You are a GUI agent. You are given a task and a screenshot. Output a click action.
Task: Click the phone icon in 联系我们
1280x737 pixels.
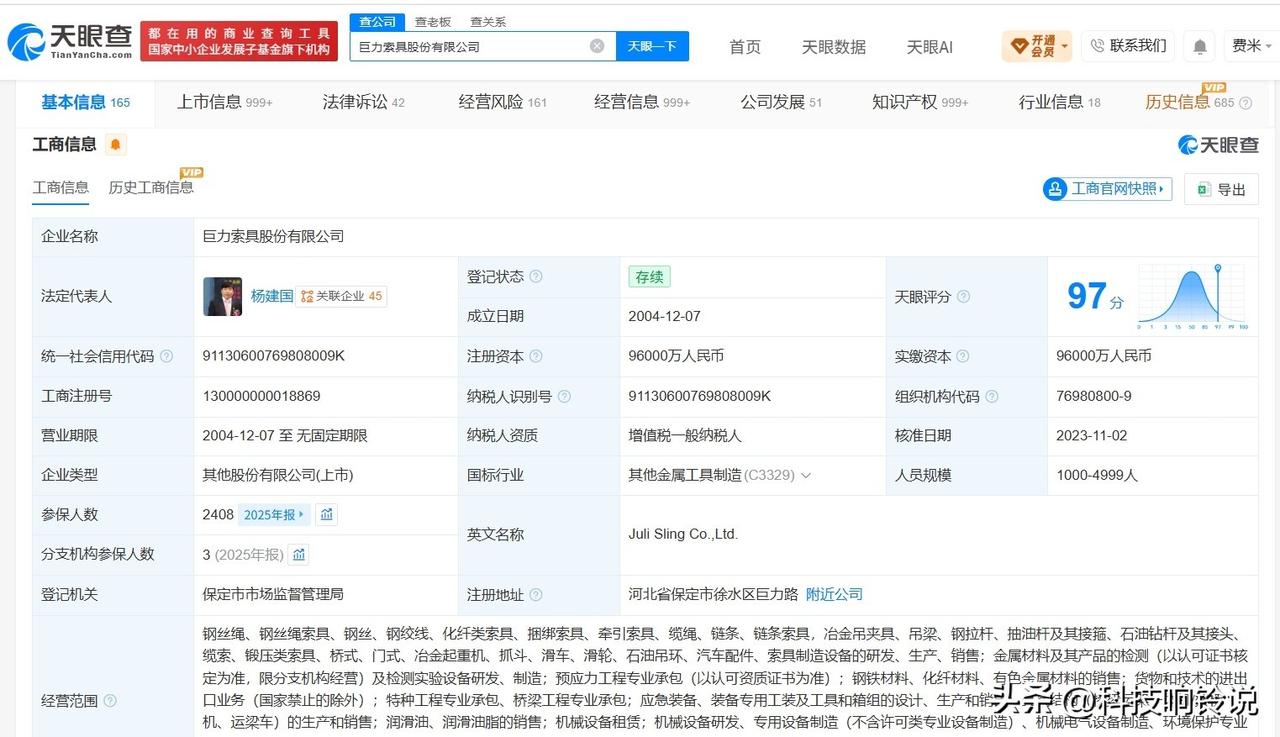tap(1098, 46)
